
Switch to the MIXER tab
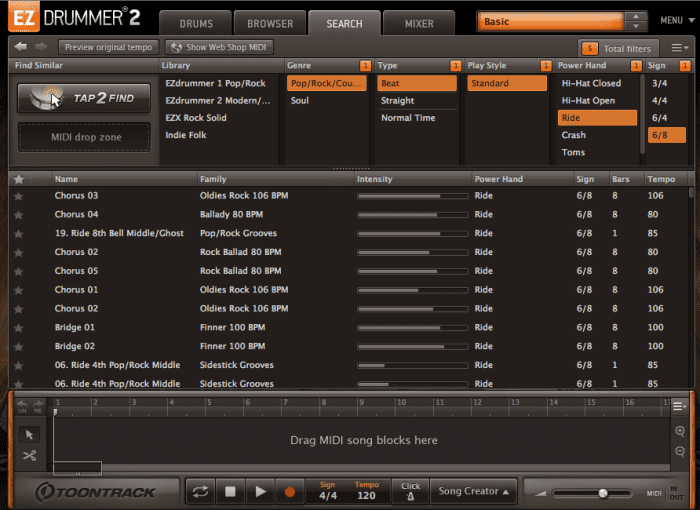[419, 23]
